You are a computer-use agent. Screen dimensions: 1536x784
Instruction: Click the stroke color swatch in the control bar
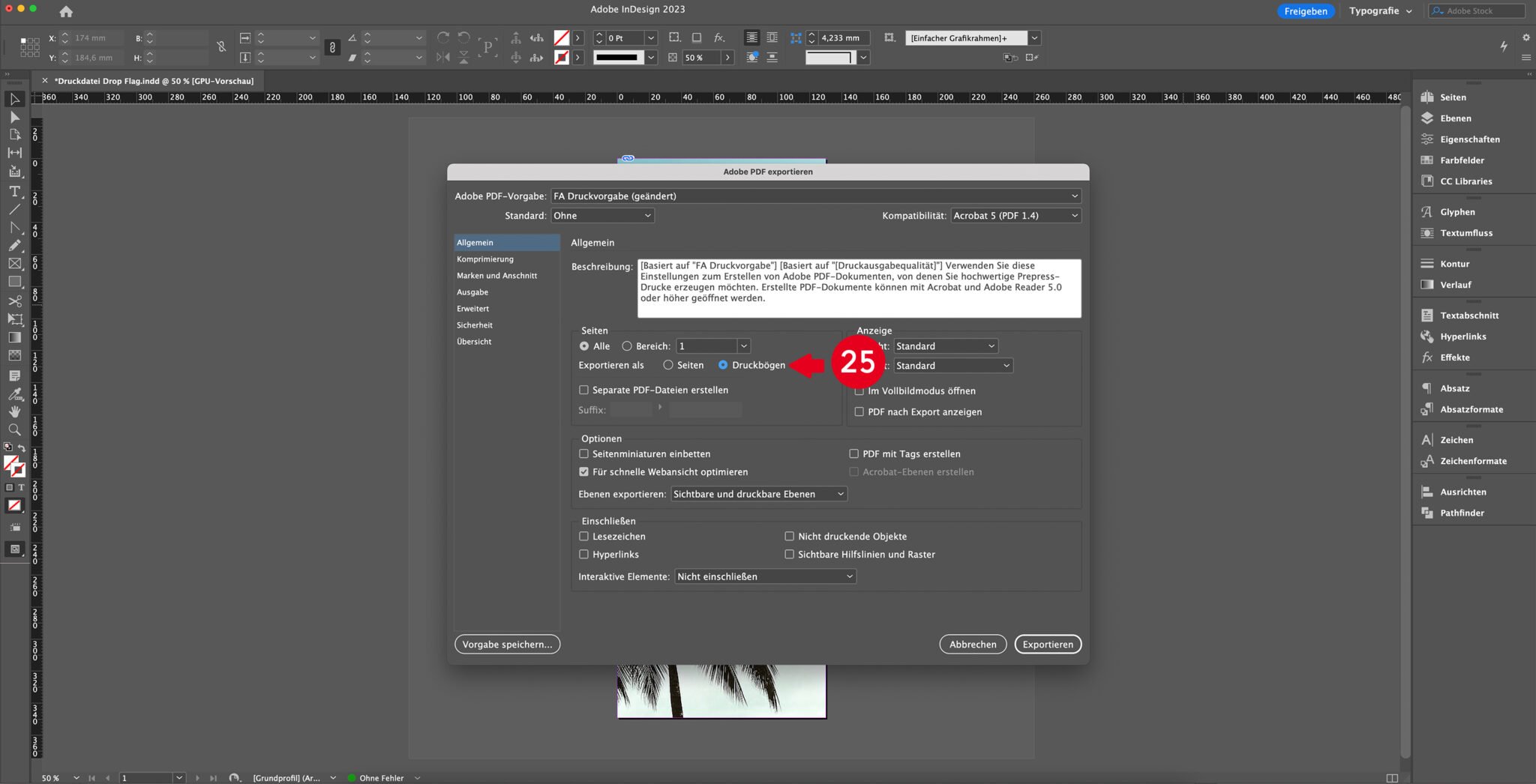(563, 57)
